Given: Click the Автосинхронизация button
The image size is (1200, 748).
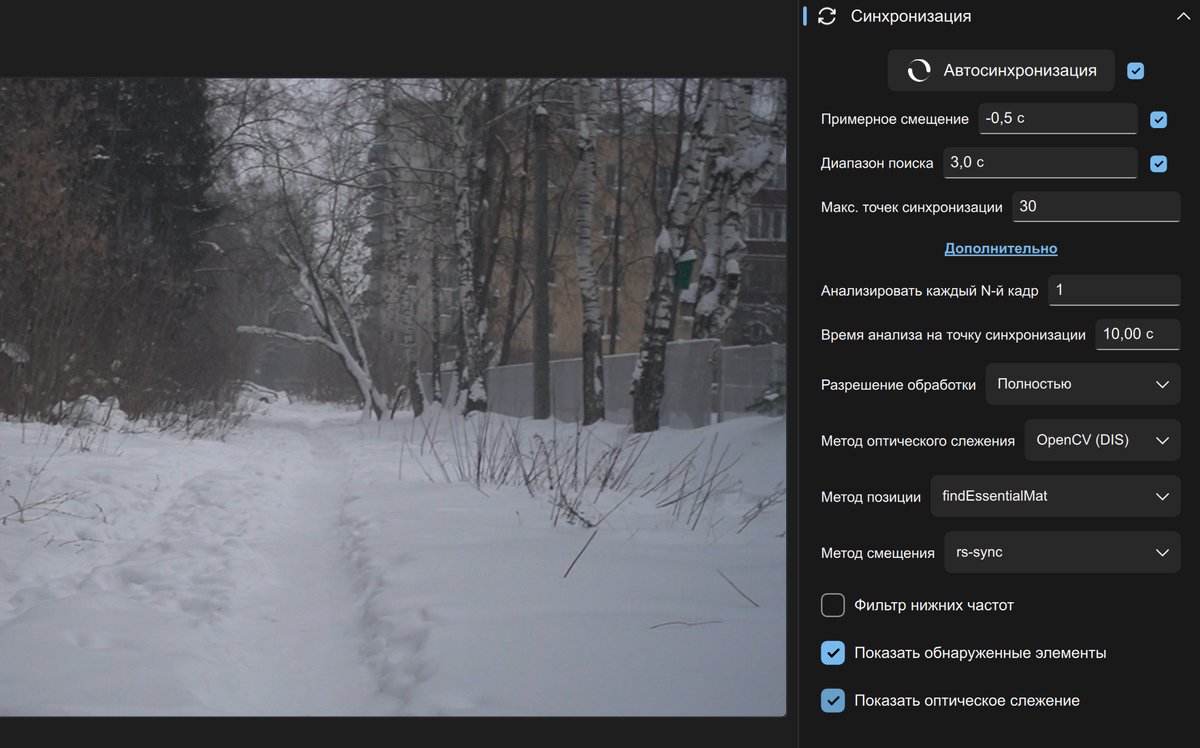Looking at the screenshot, I should (x=1000, y=71).
